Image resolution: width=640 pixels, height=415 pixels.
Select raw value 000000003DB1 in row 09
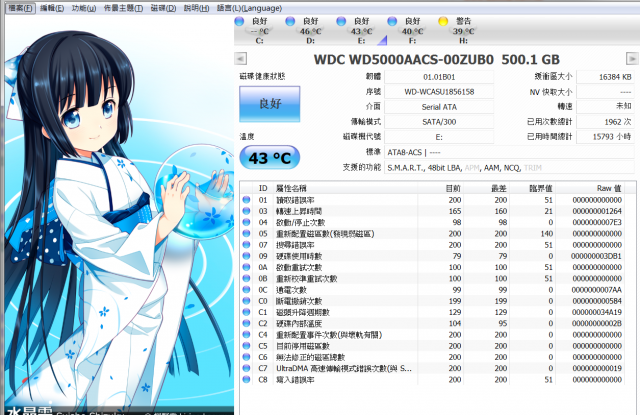click(597, 256)
